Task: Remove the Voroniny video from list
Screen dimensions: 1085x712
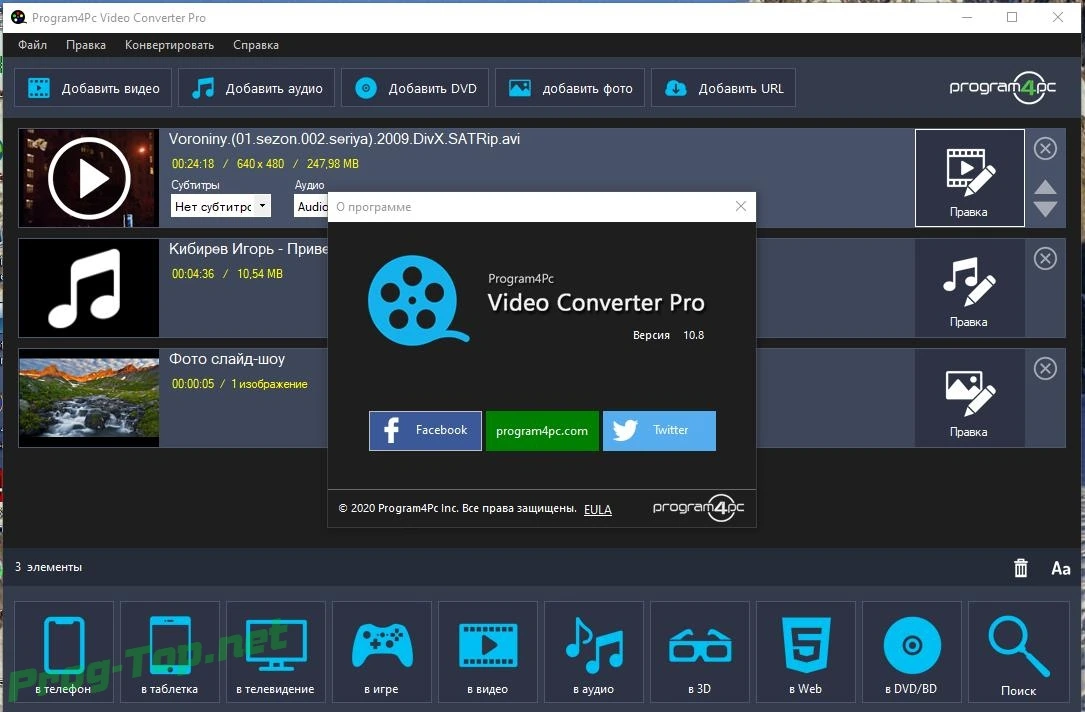Action: point(1045,148)
